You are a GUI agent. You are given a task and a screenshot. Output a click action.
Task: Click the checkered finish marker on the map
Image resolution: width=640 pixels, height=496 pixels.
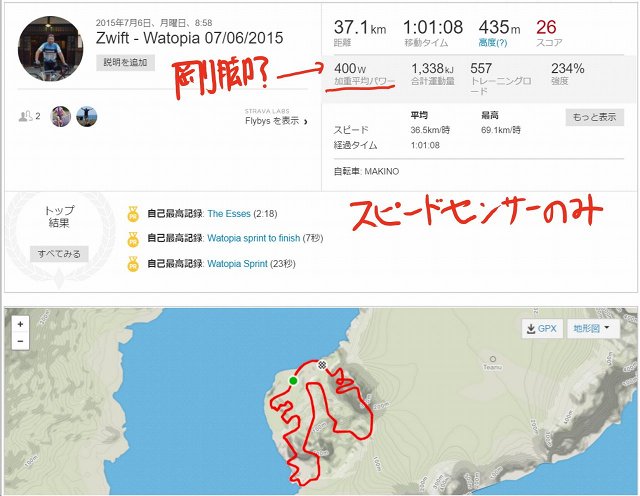pos(322,365)
